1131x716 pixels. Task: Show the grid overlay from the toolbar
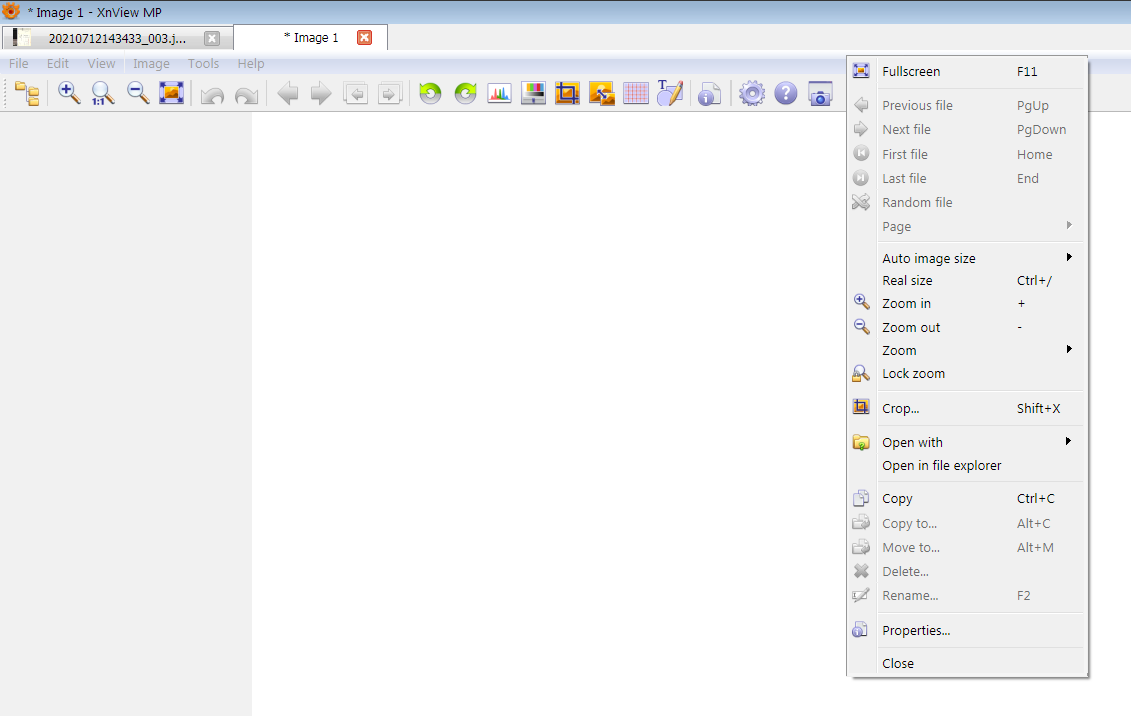point(636,94)
